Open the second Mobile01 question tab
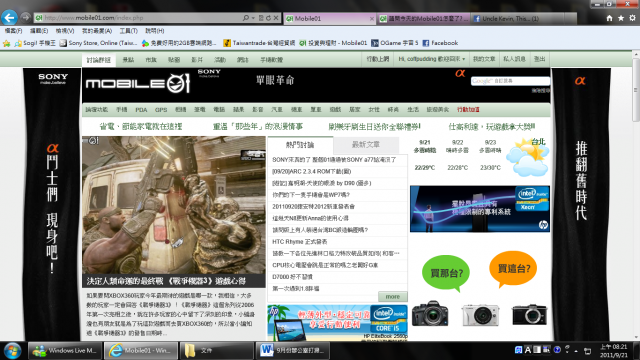Viewport: 640px width, 360px height. pyautogui.click(x=424, y=18)
